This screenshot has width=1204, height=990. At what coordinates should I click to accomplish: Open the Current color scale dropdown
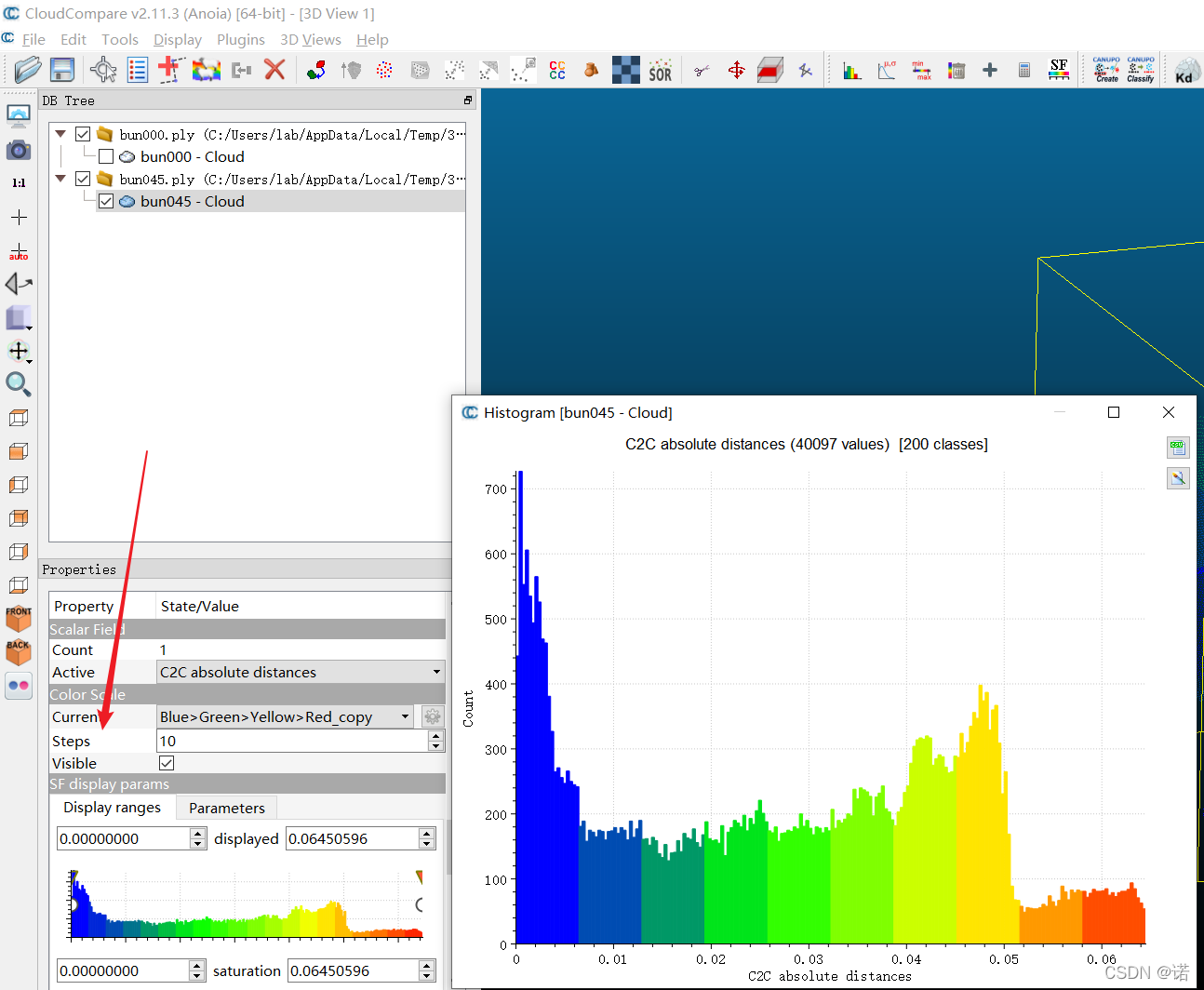(404, 716)
